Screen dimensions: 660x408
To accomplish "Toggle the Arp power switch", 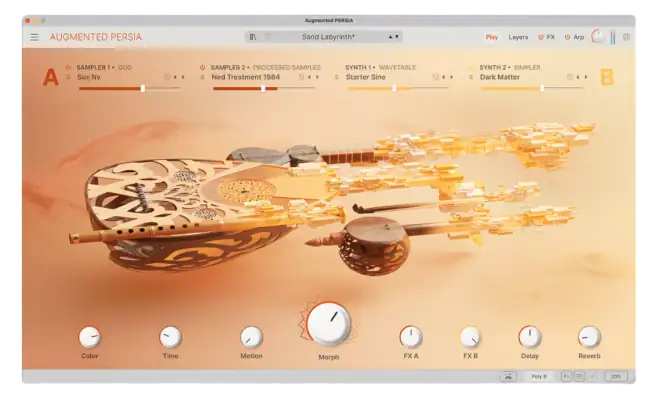I will click(x=567, y=37).
